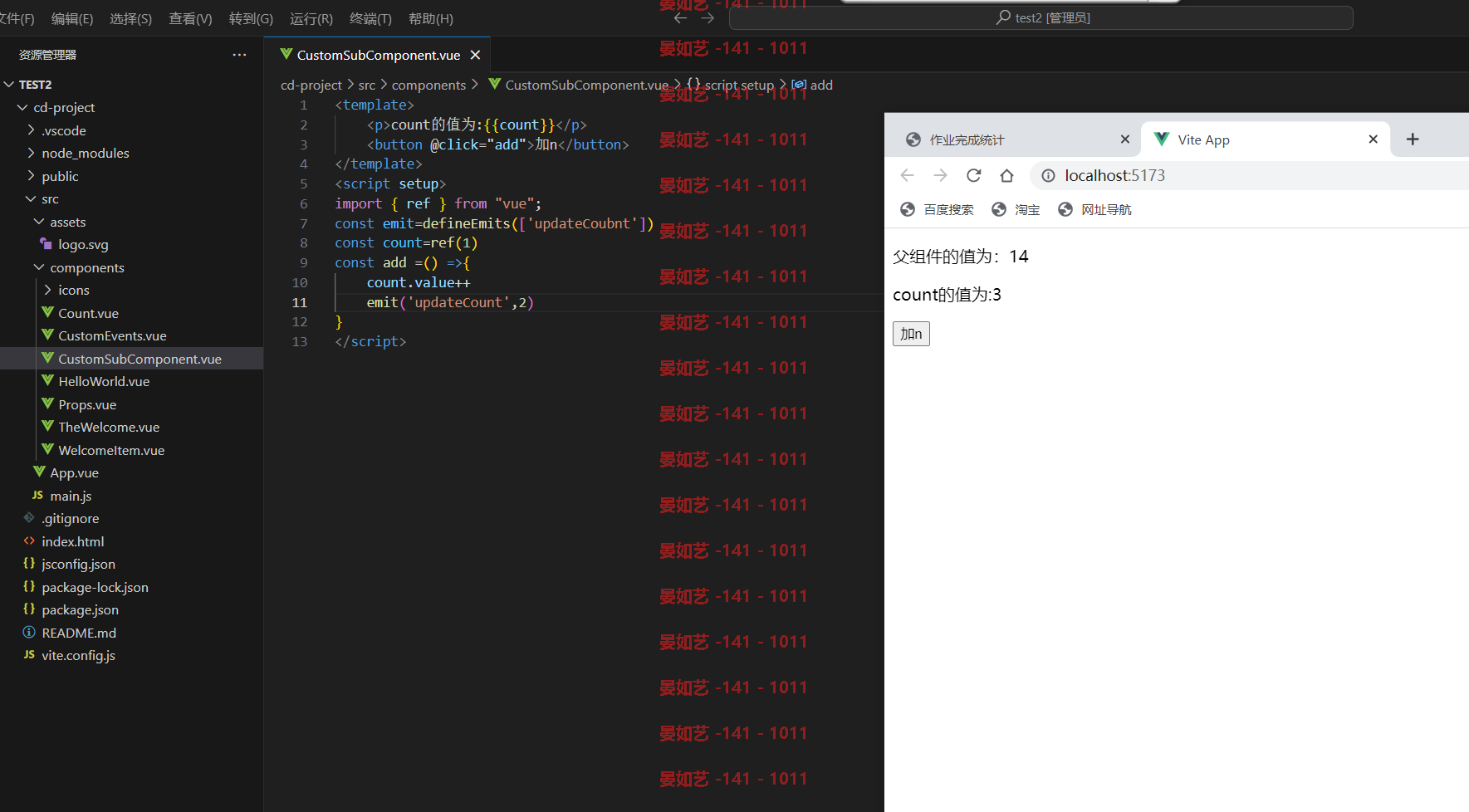Click the test2 command center search box
Viewport: 1469px width, 812px height.
point(1041,17)
